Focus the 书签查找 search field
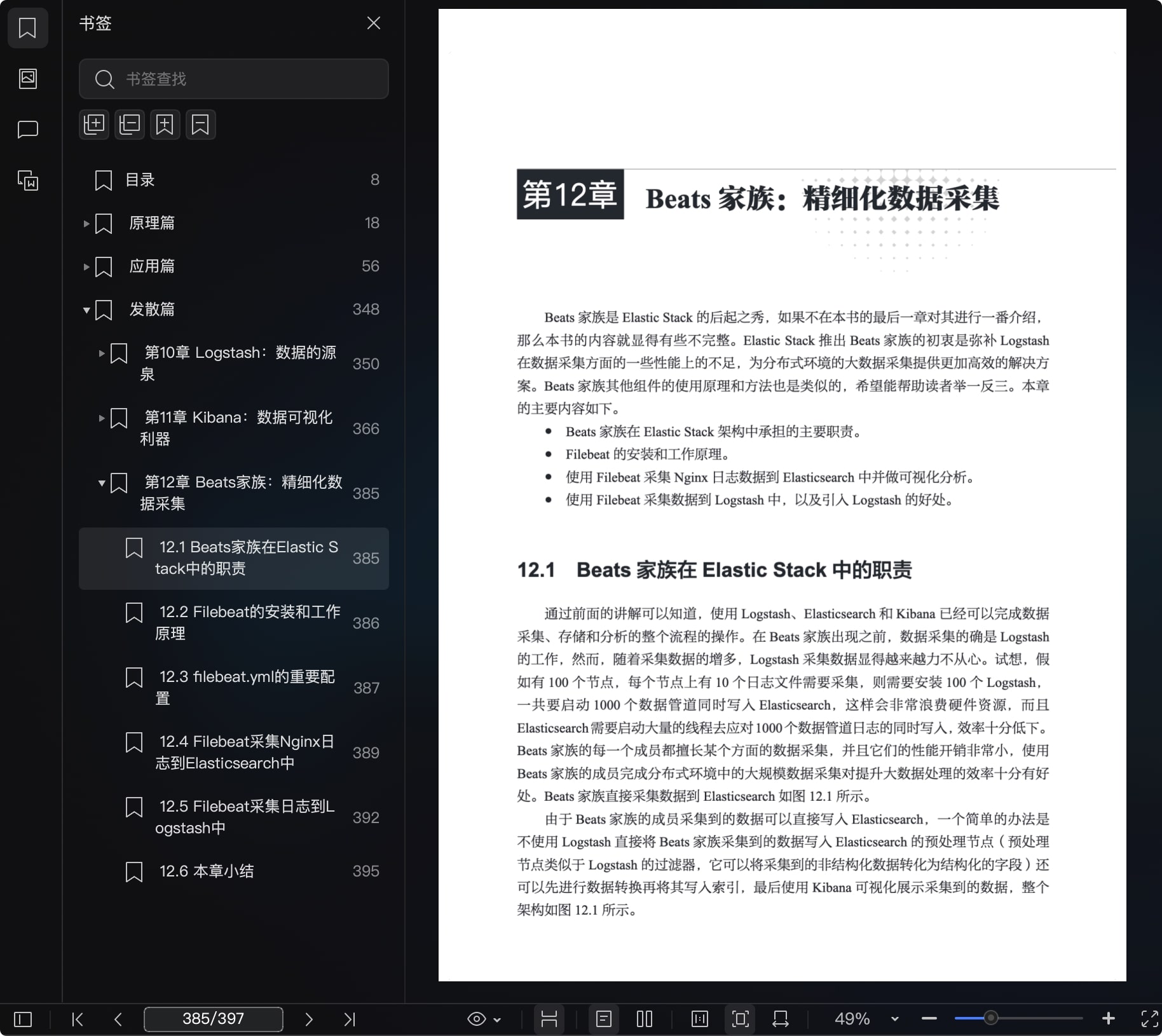 pyautogui.click(x=234, y=79)
